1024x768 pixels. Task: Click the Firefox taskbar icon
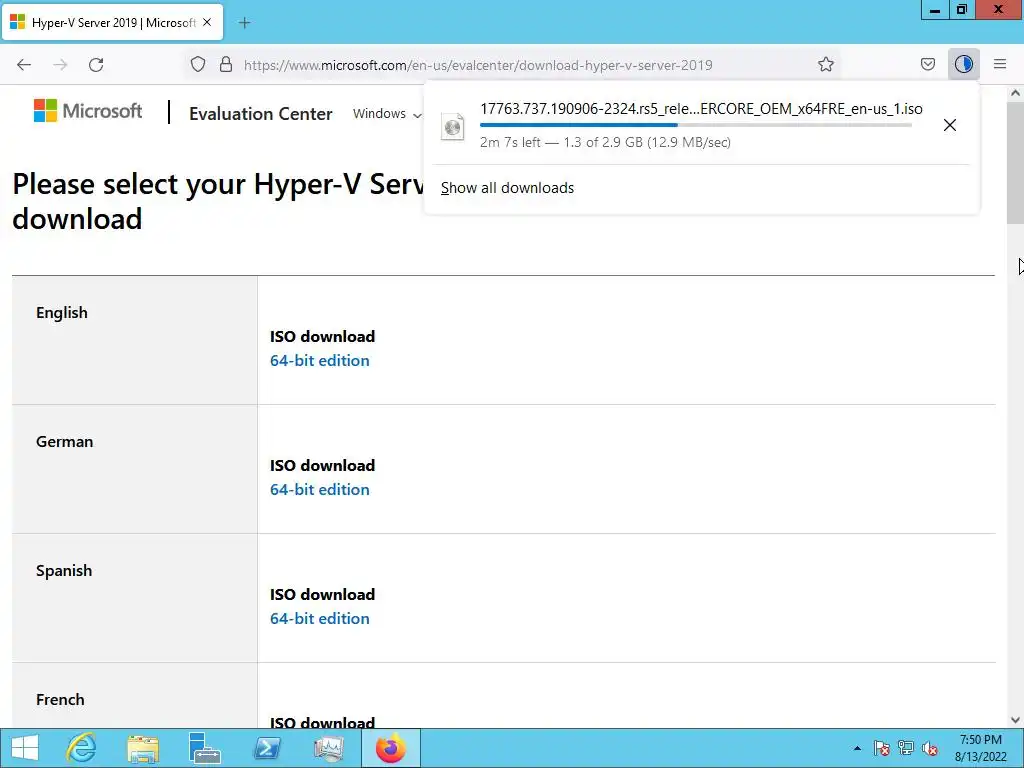(391, 748)
